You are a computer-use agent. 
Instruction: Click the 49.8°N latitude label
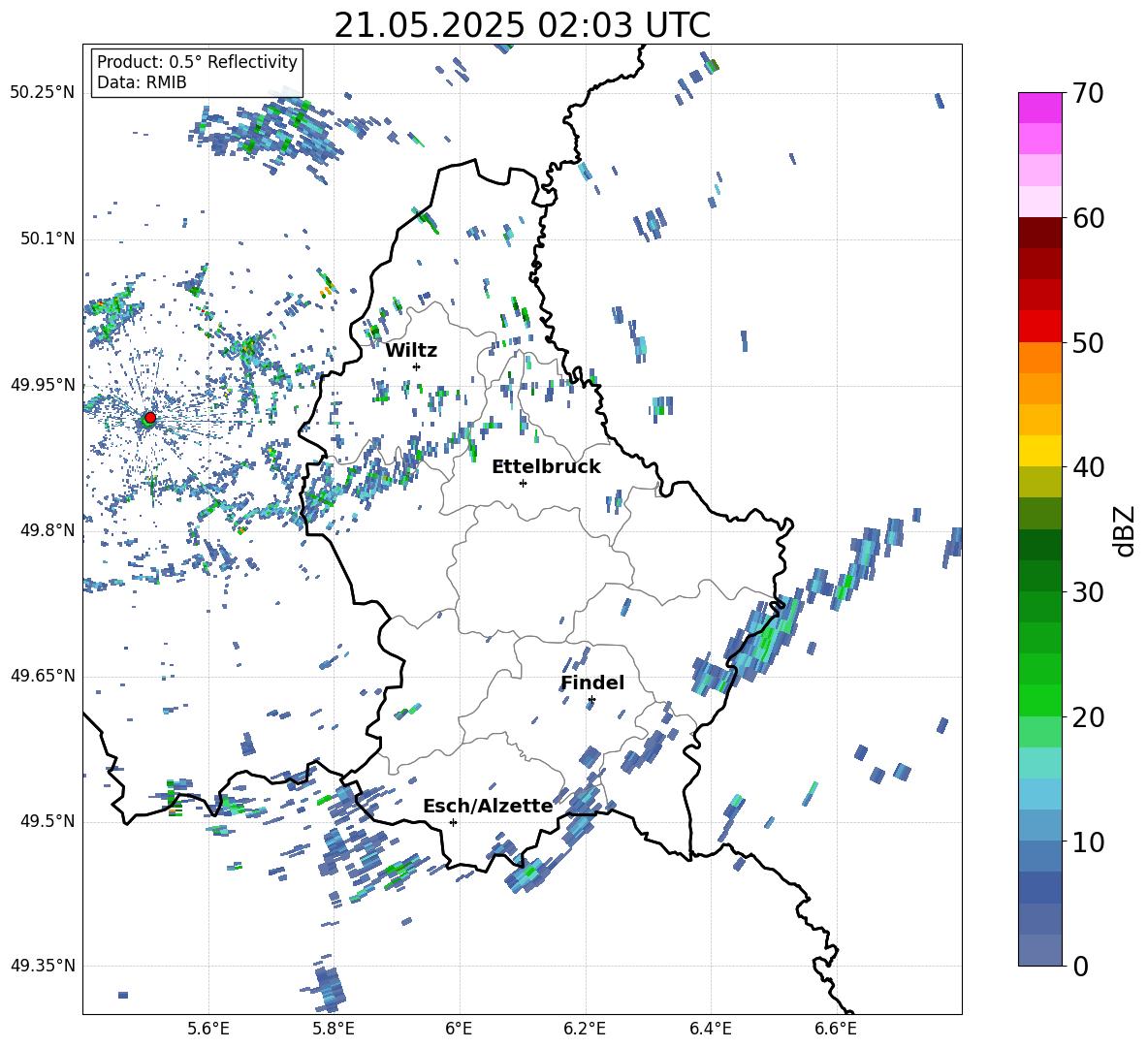(48, 530)
